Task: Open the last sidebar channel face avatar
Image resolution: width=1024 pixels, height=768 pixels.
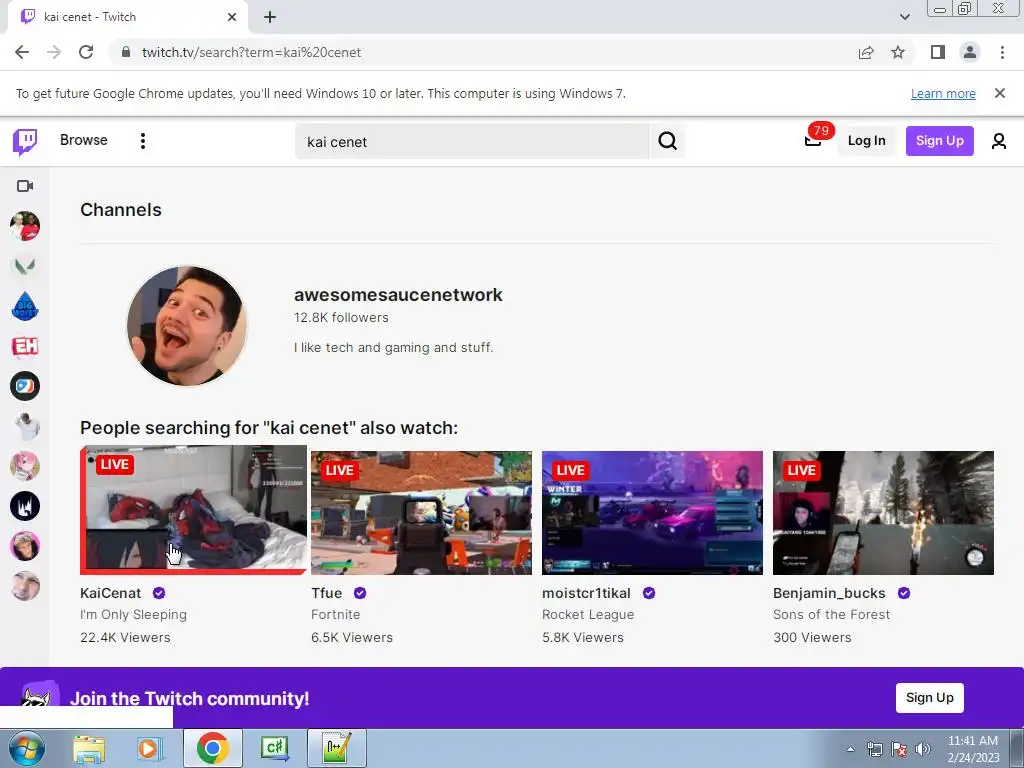Action: 25,586
